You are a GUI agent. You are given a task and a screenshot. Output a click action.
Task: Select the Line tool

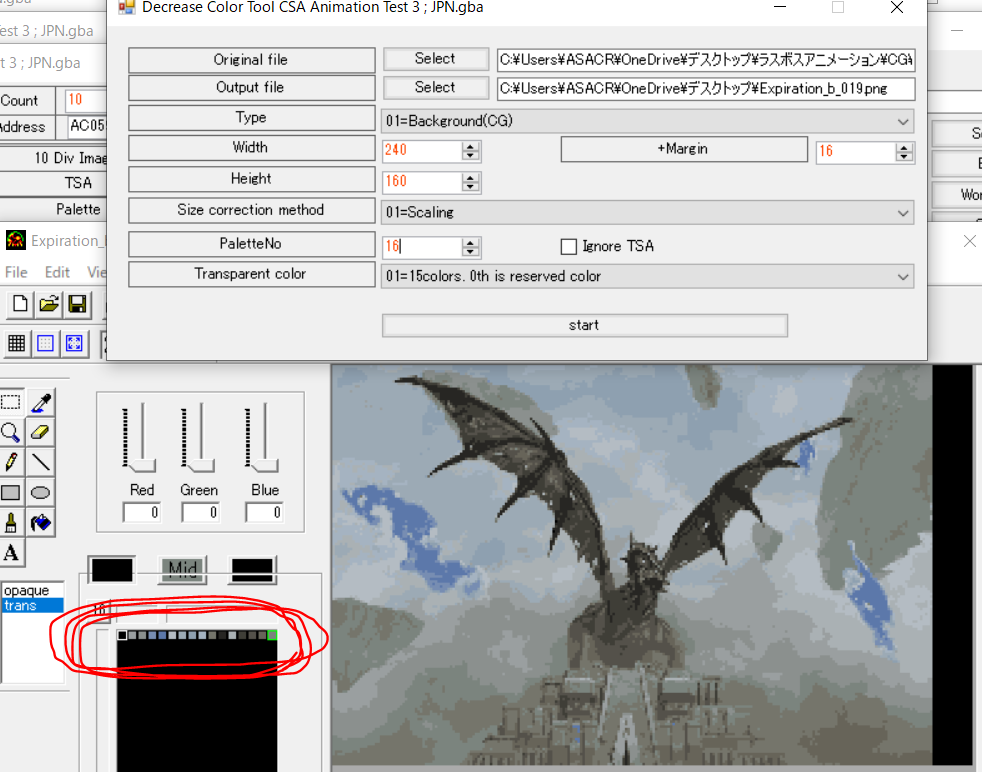pyautogui.click(x=40, y=462)
